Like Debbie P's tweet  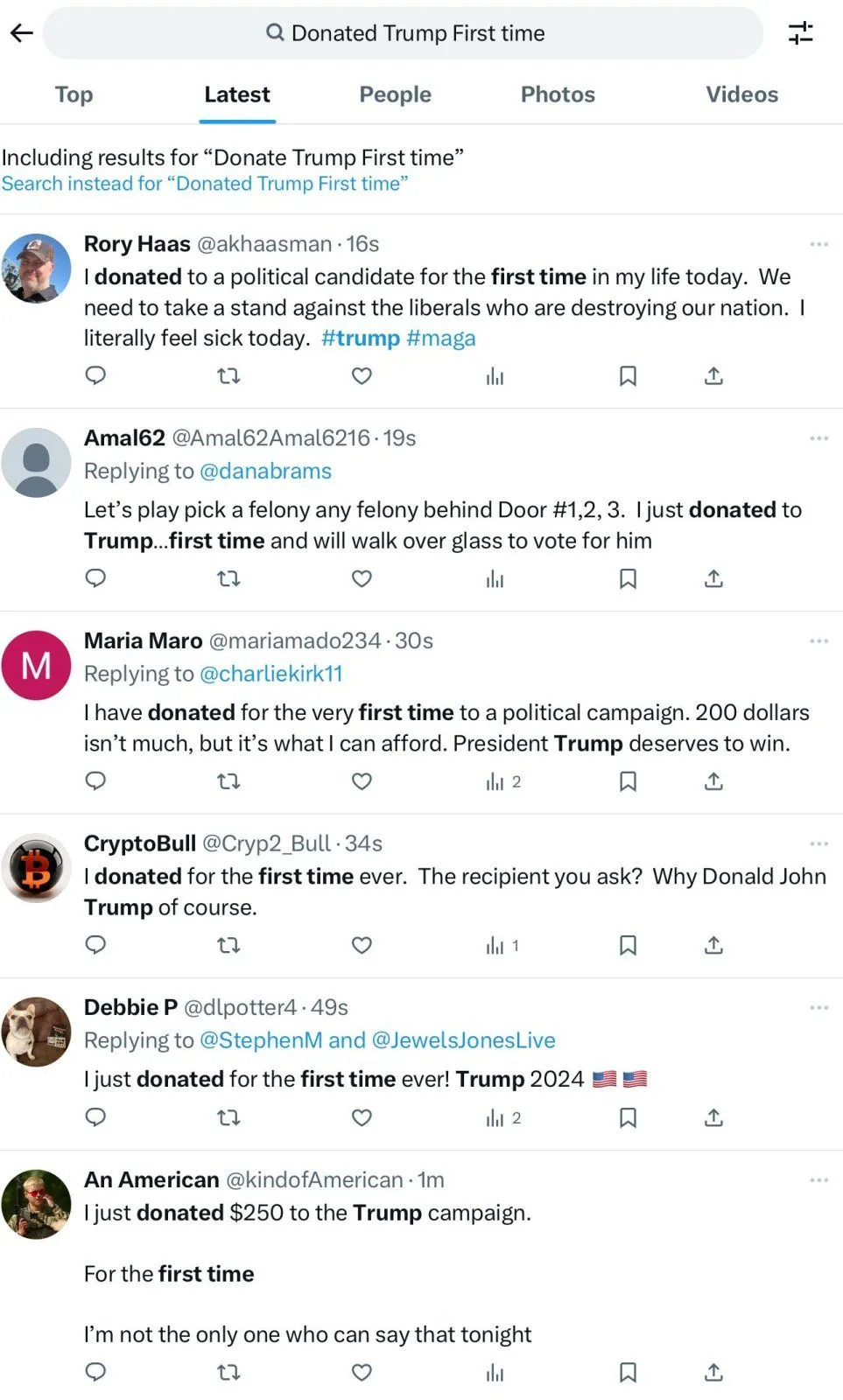(x=362, y=1117)
